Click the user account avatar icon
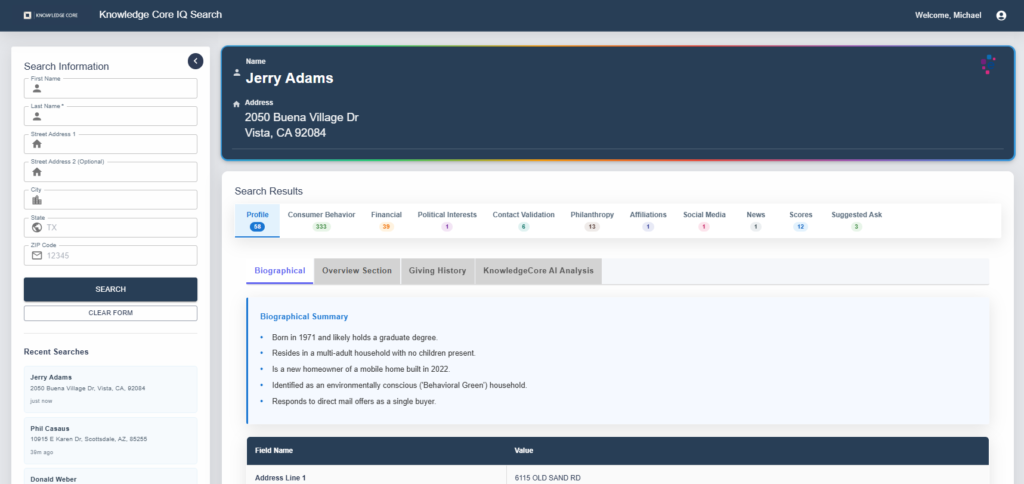Viewport: 1024px width, 484px height. pyautogui.click(x=1001, y=15)
